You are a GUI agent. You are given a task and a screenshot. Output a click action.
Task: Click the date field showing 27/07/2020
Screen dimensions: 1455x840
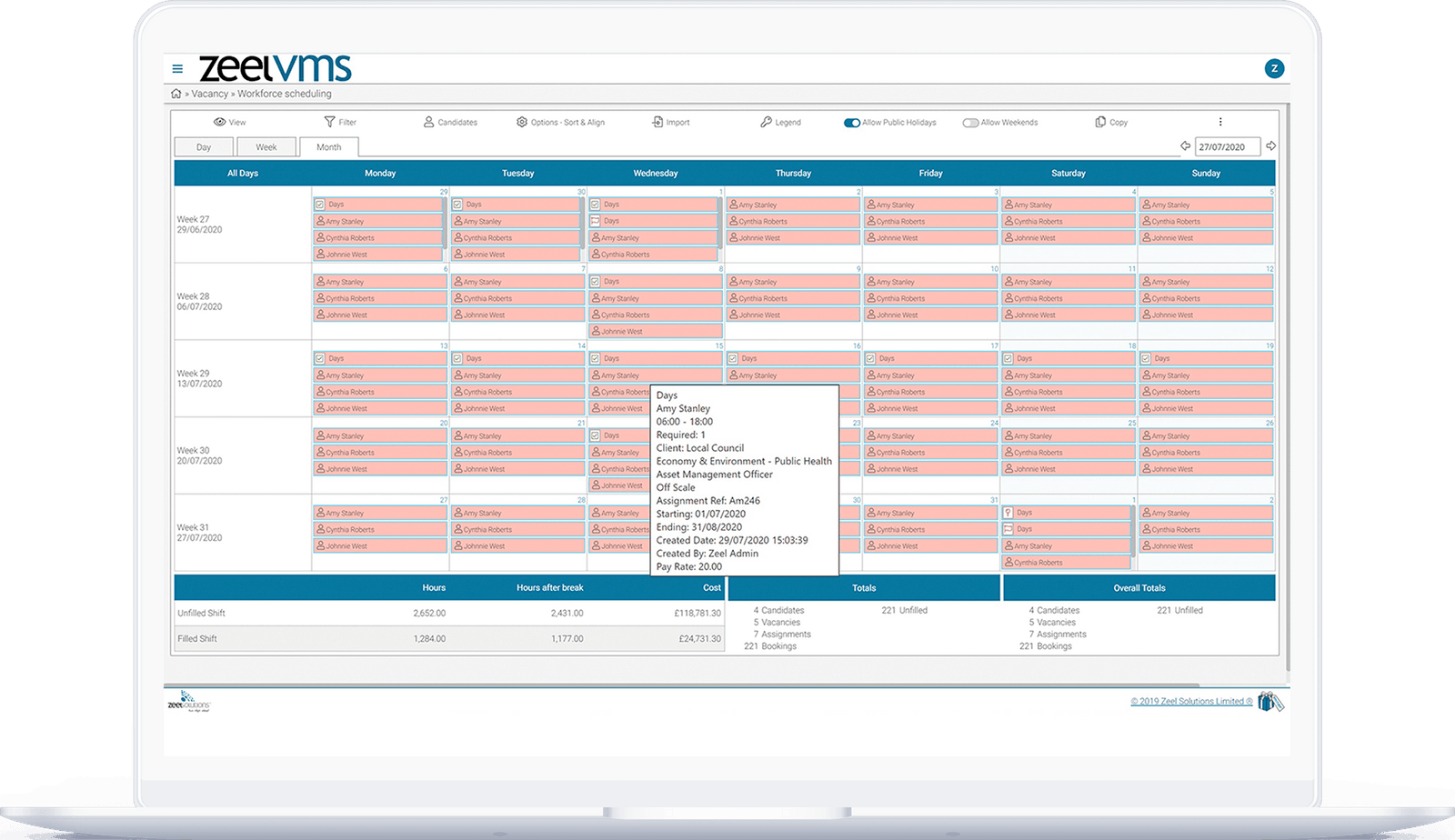[1226, 145]
